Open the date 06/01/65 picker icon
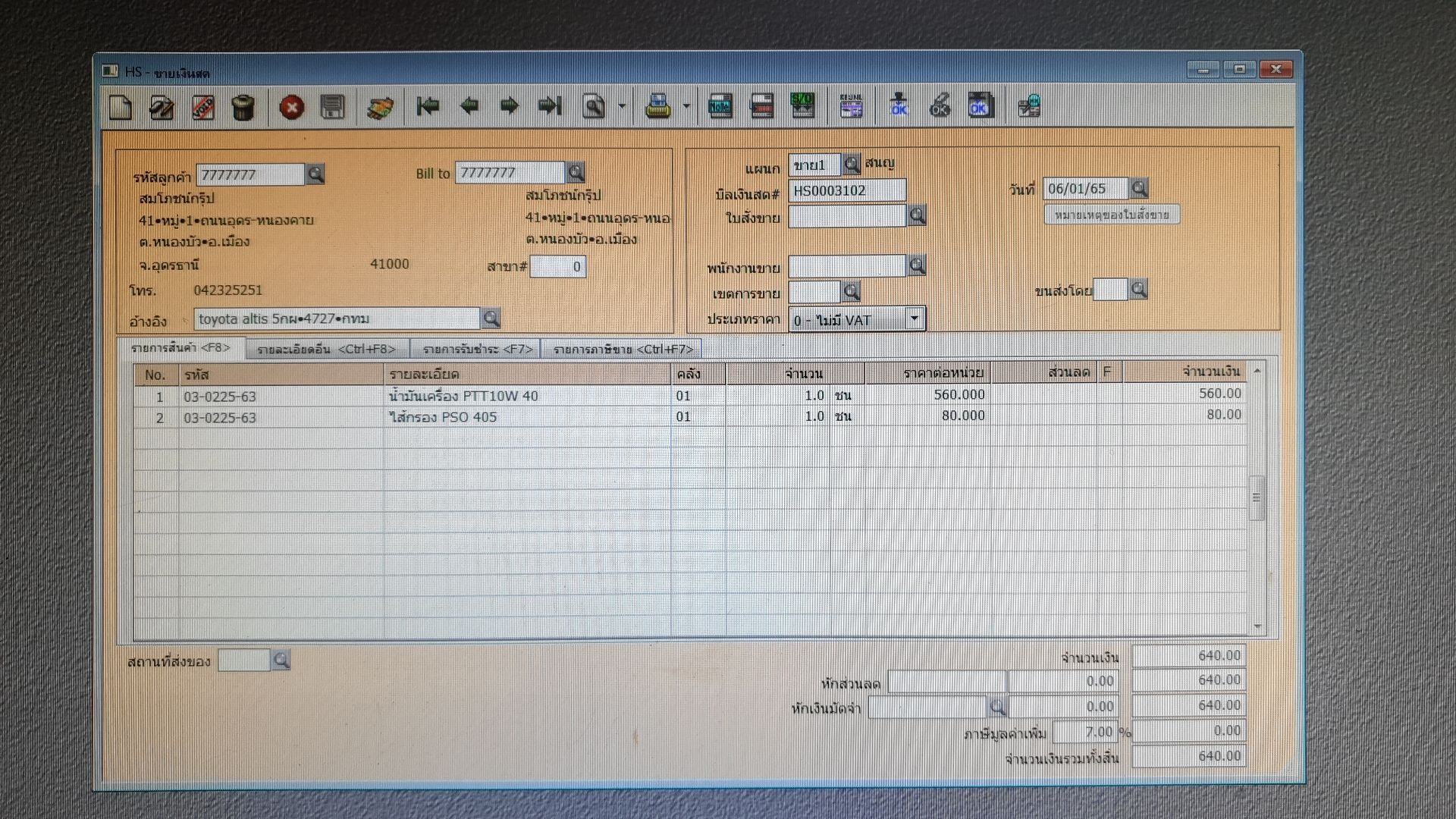This screenshot has height=819, width=1456. coord(1139,188)
